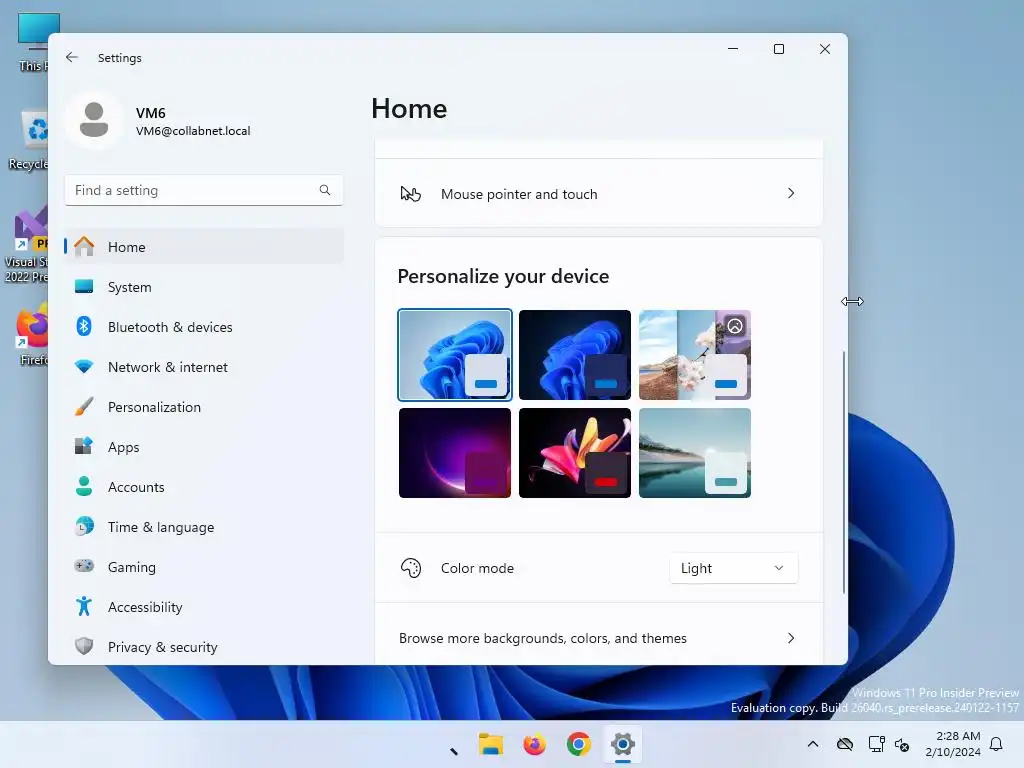The height and width of the screenshot is (768, 1024).
Task: Open Gaming settings
Action: [204, 566]
